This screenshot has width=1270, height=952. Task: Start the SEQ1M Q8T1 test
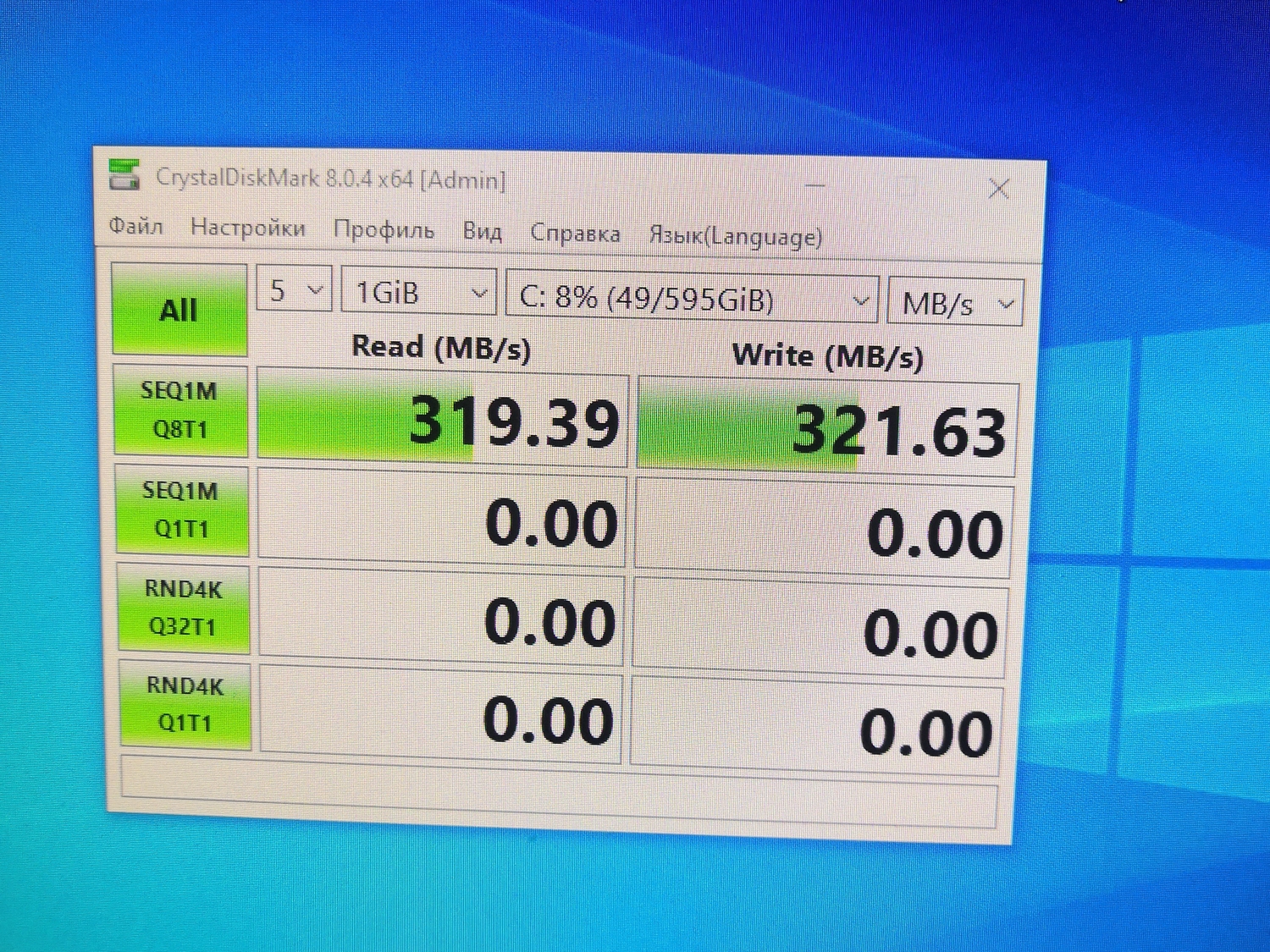180,410
